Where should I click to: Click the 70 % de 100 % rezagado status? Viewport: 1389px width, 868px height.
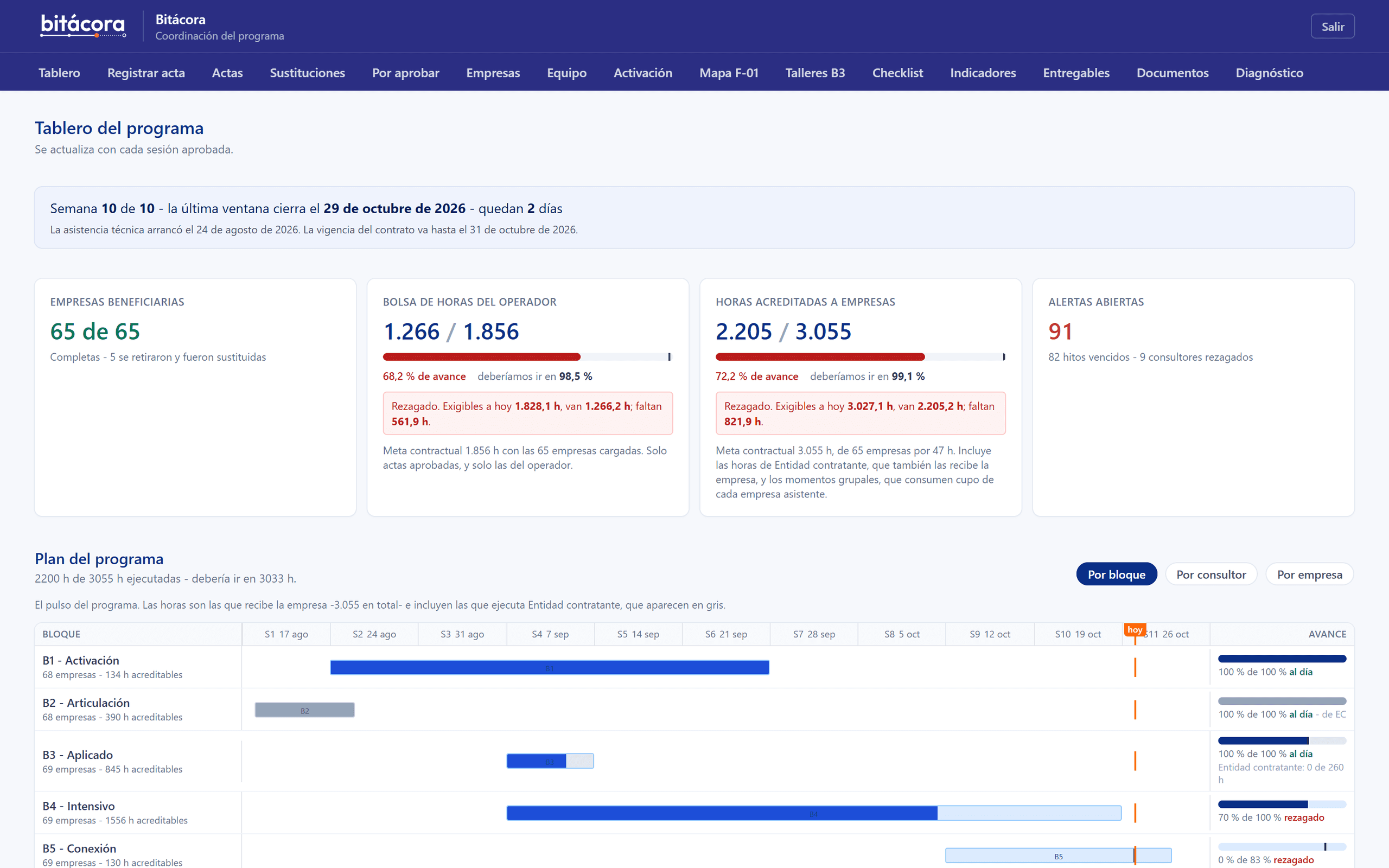coord(1271,818)
